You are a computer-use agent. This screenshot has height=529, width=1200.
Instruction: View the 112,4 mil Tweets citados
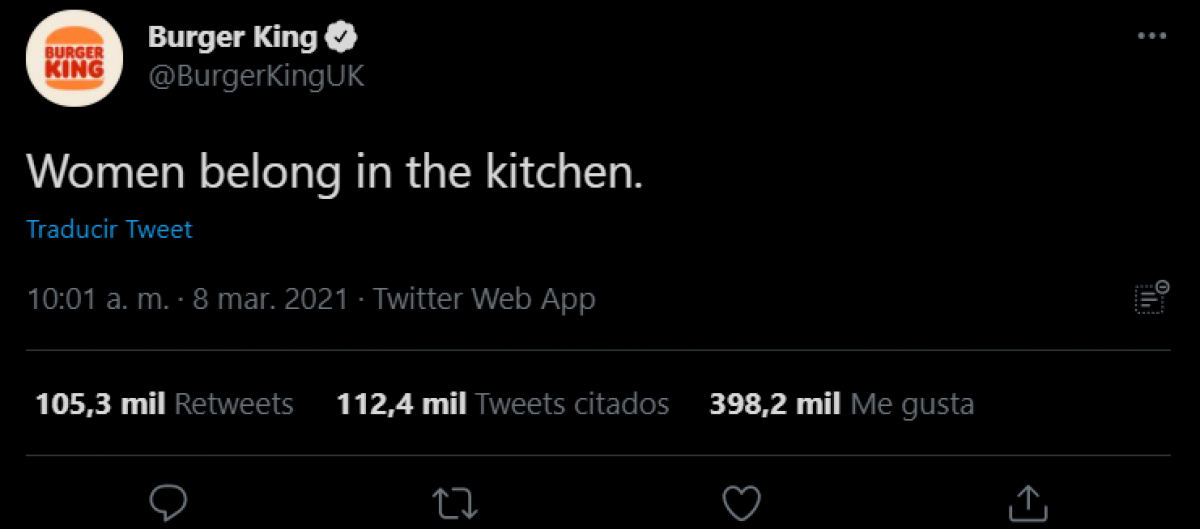503,404
